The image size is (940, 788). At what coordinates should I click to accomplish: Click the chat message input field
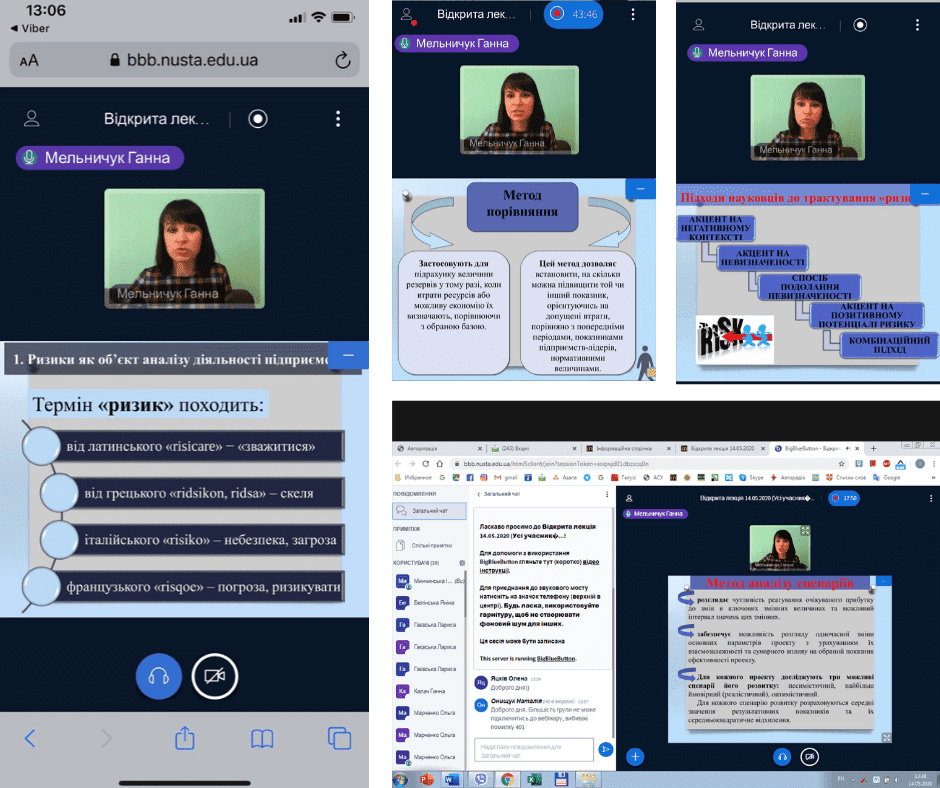click(534, 750)
